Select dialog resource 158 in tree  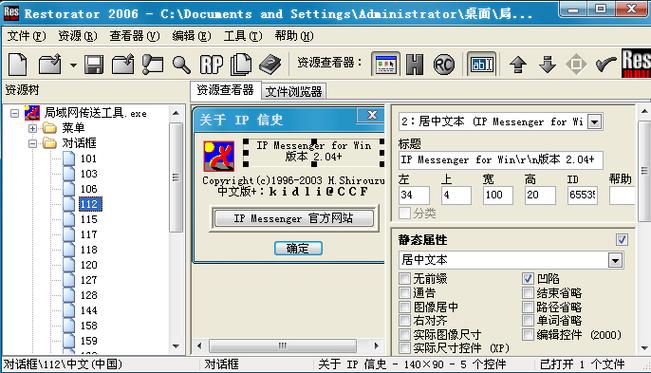click(88, 326)
